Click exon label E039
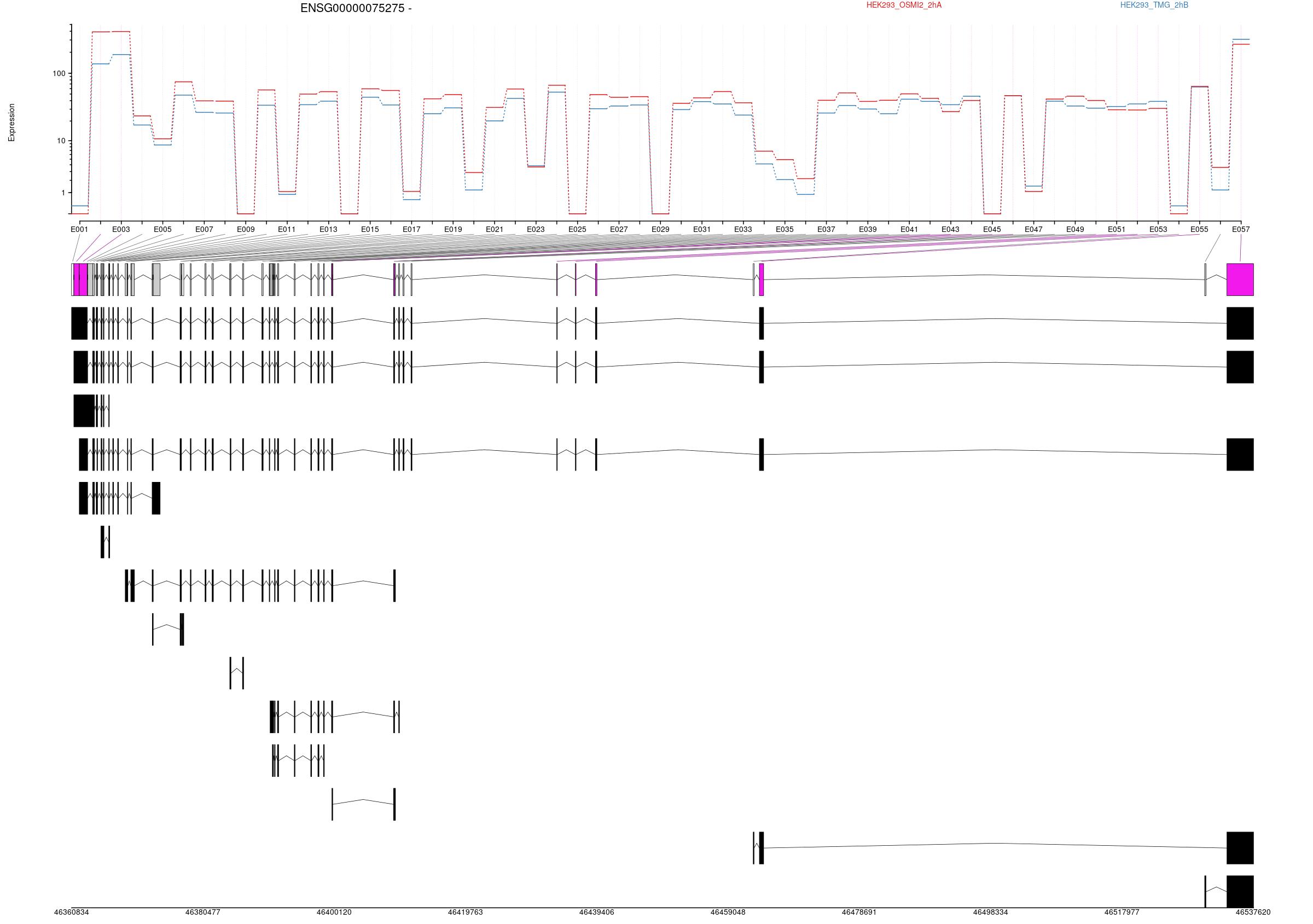 868,229
